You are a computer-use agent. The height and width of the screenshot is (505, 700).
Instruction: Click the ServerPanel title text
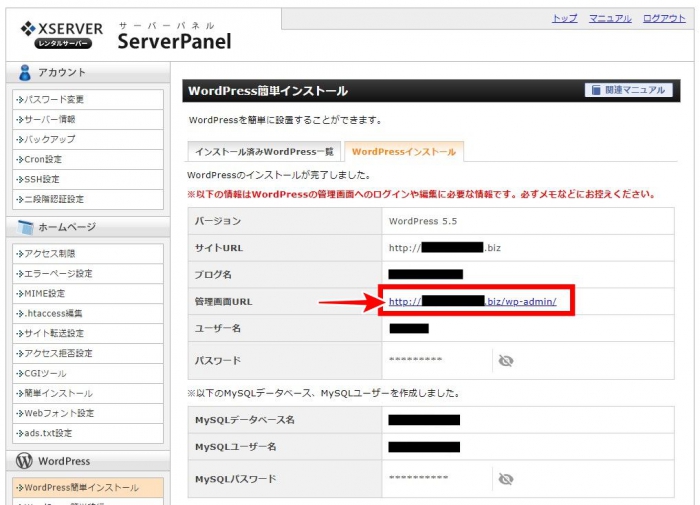pyautogui.click(x=175, y=42)
